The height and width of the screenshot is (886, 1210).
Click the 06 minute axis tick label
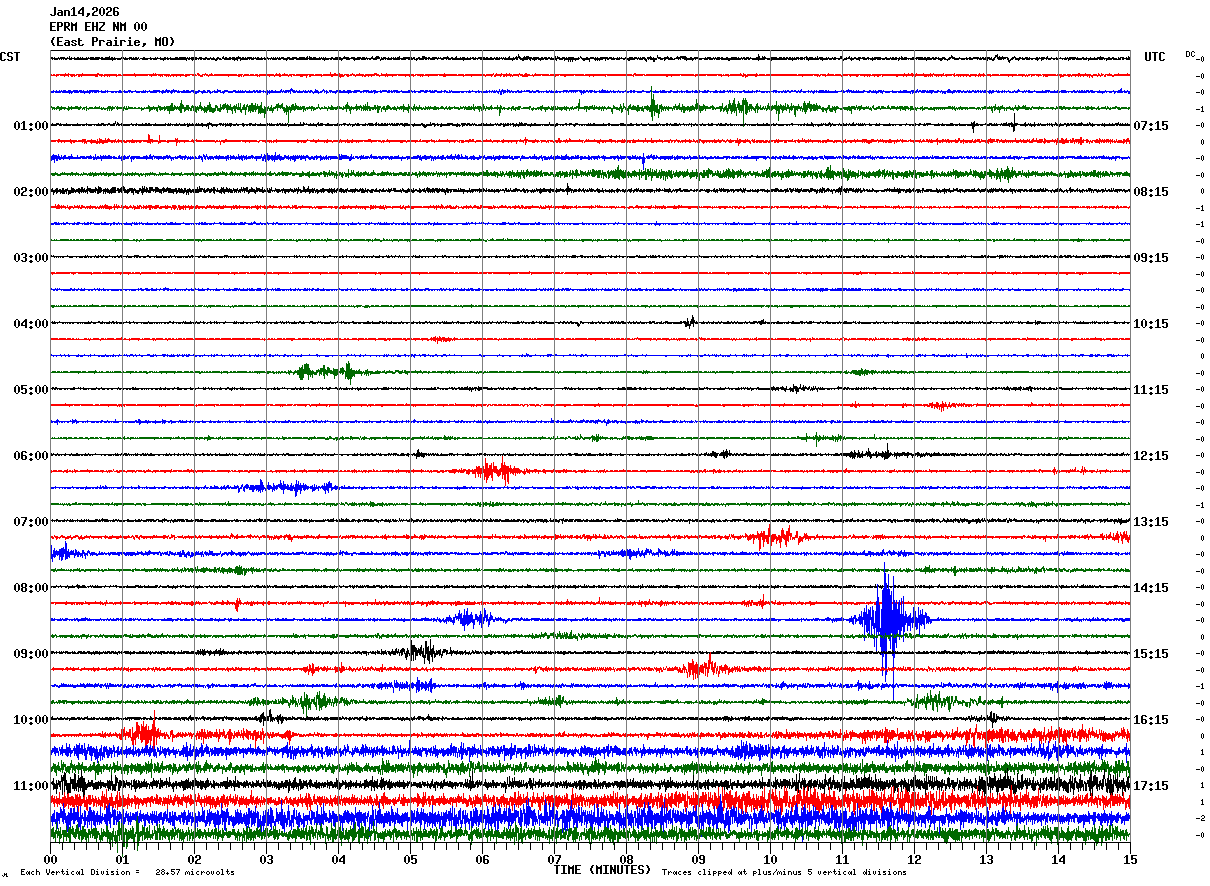pyautogui.click(x=483, y=859)
